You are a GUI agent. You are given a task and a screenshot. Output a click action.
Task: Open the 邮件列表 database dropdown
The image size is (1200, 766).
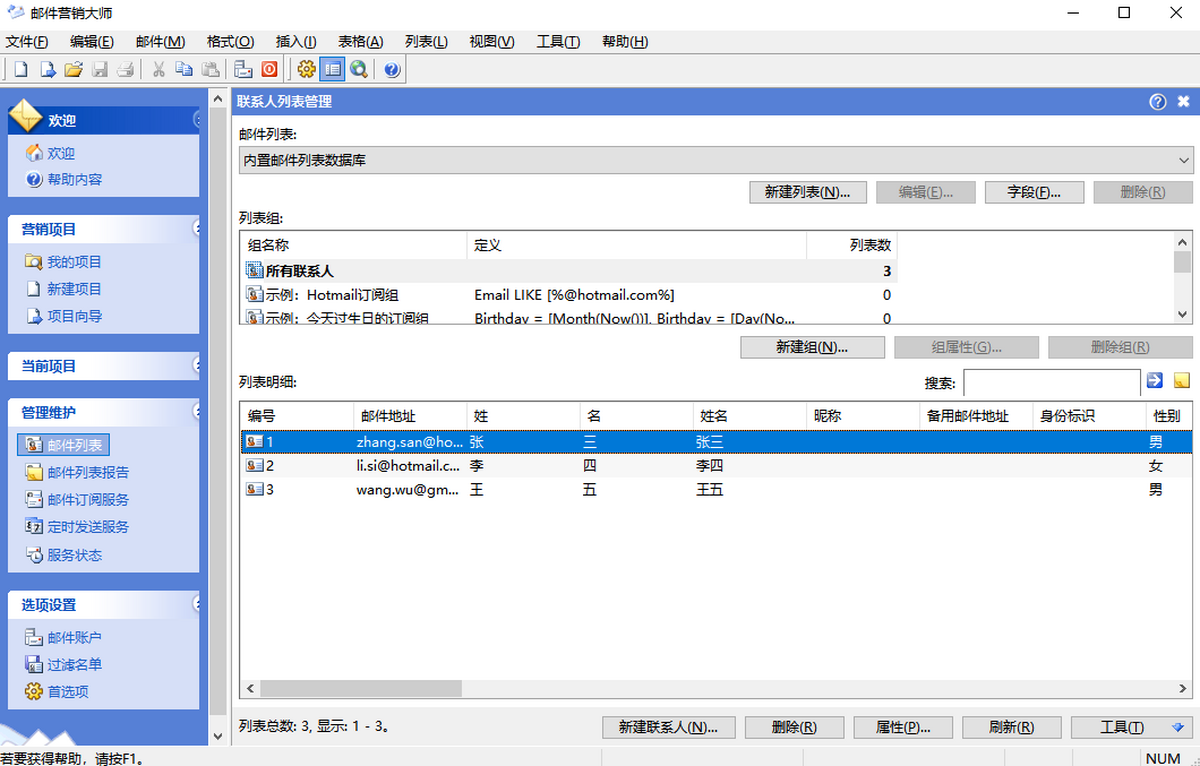(716, 160)
